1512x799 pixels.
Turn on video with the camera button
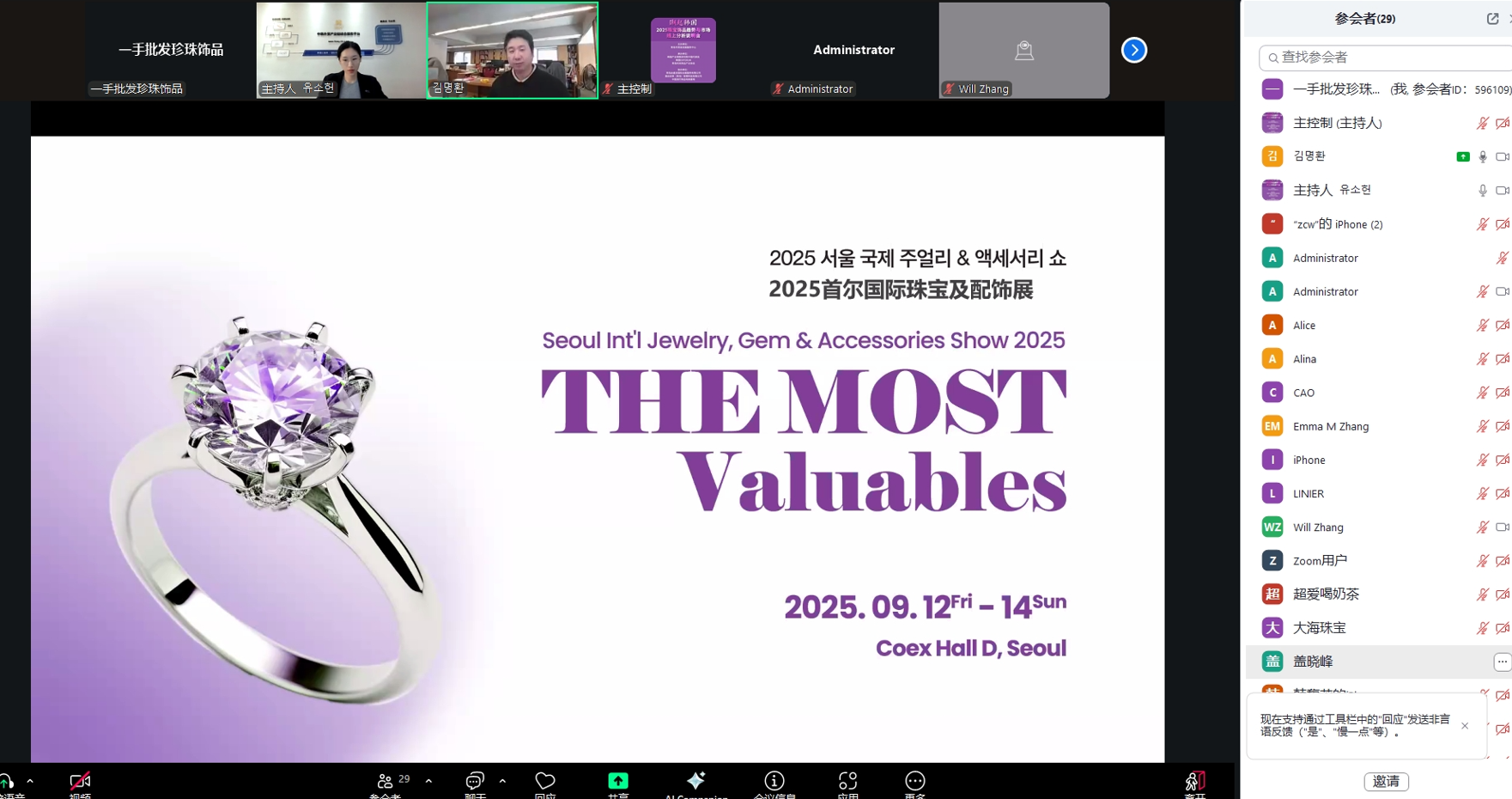click(80, 781)
